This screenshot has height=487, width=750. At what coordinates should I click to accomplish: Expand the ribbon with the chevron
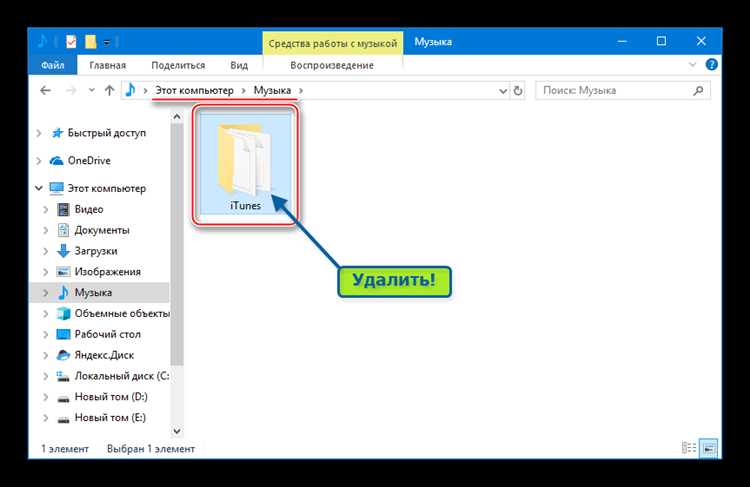point(692,64)
